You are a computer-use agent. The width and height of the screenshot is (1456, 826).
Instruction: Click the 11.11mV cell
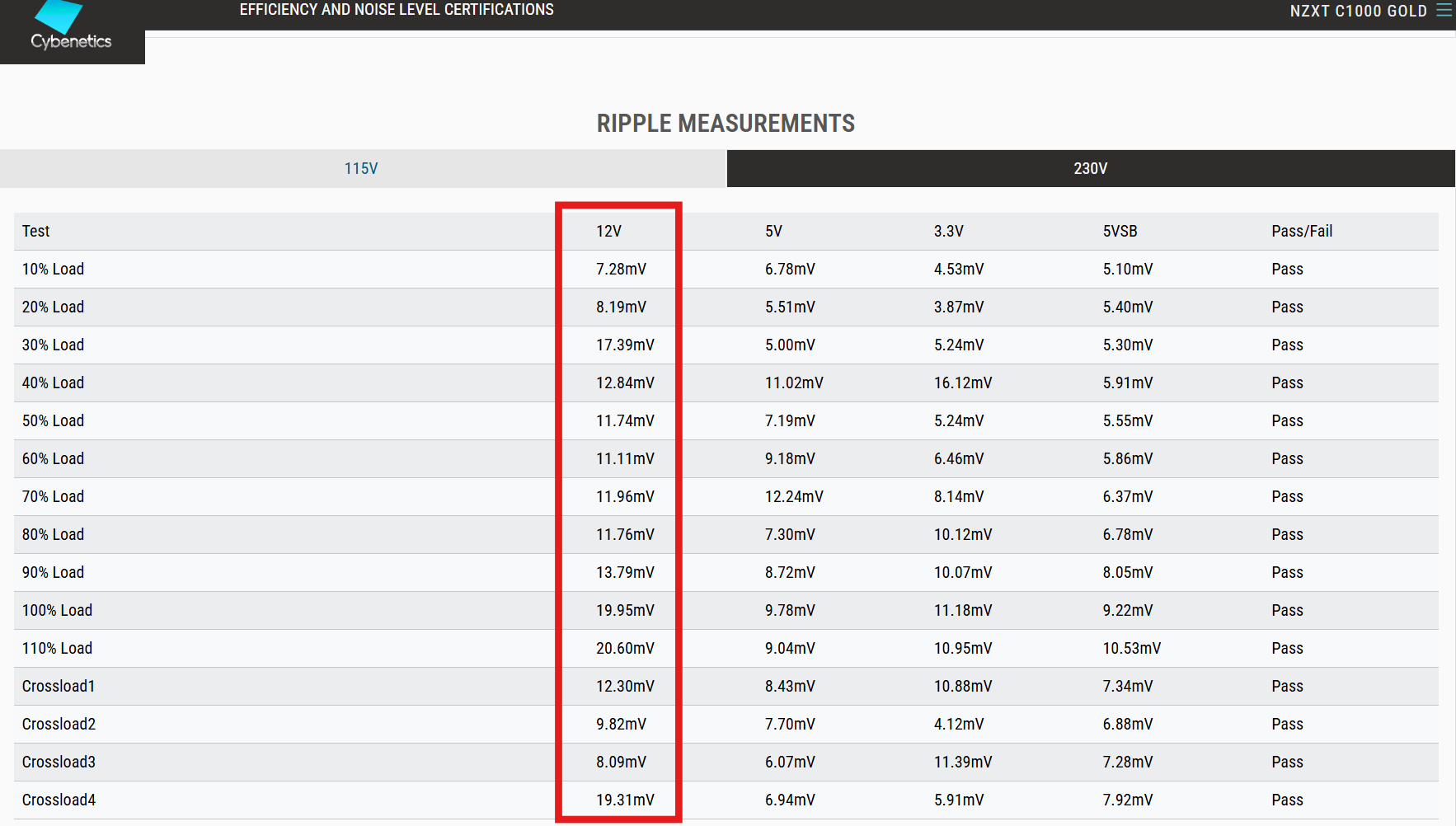click(625, 459)
